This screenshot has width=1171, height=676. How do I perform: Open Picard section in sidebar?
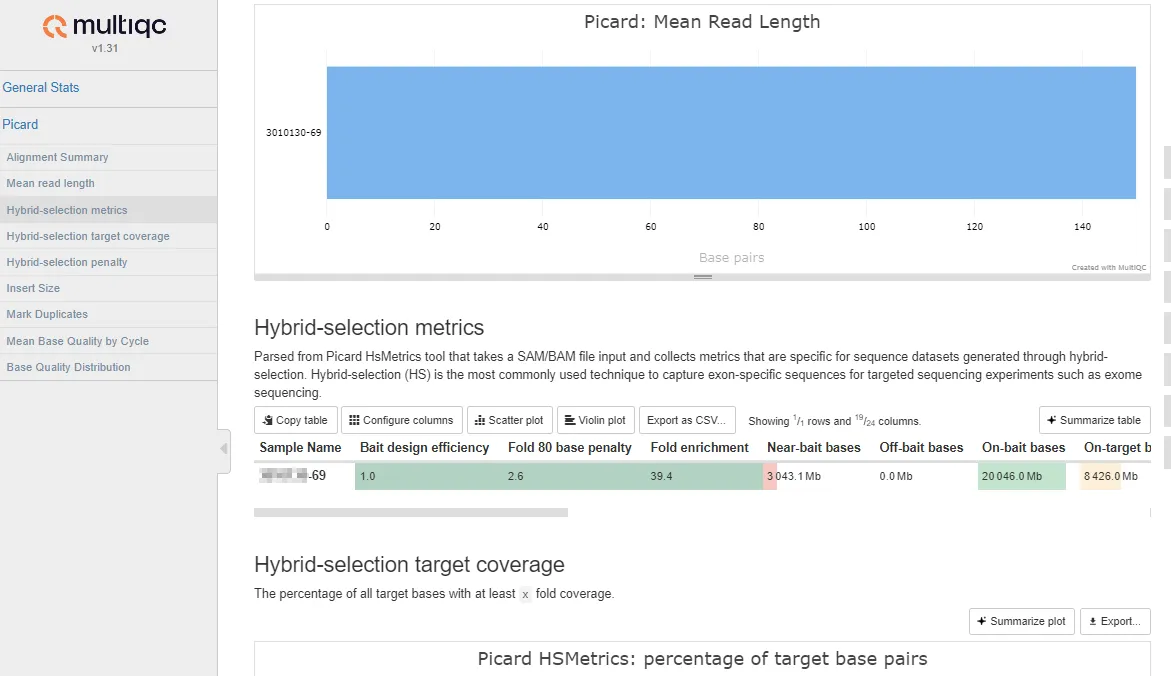(x=21, y=125)
